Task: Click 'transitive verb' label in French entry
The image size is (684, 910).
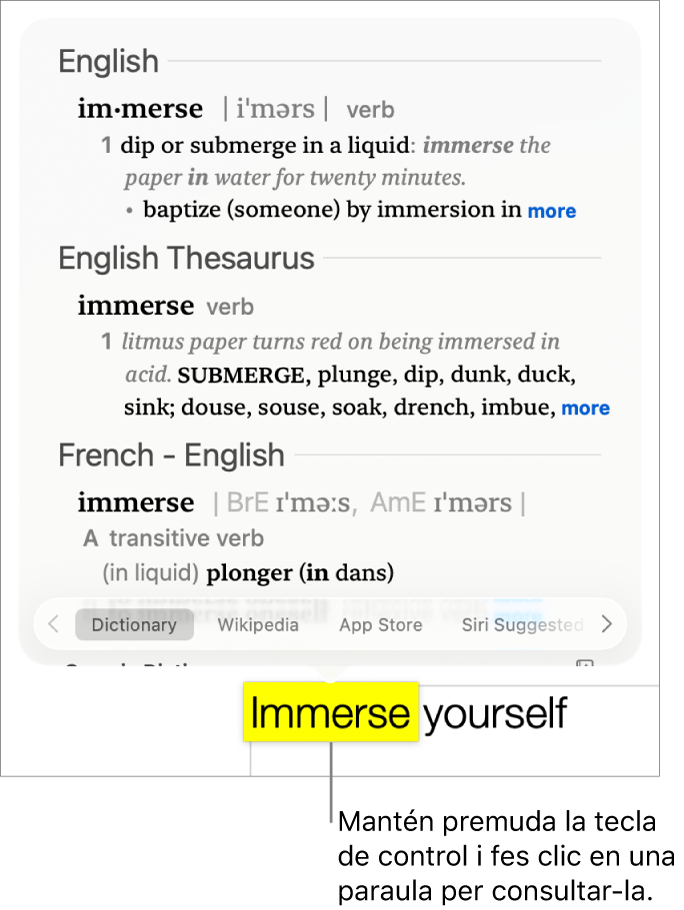Action: pos(186,538)
